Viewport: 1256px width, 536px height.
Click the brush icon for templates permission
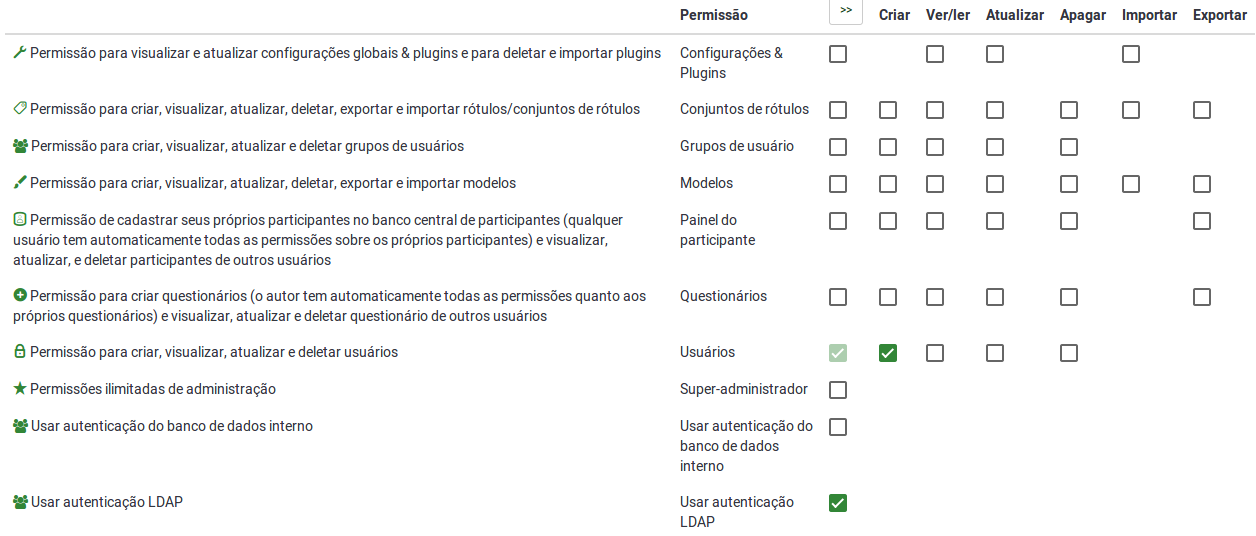pyautogui.click(x=20, y=183)
